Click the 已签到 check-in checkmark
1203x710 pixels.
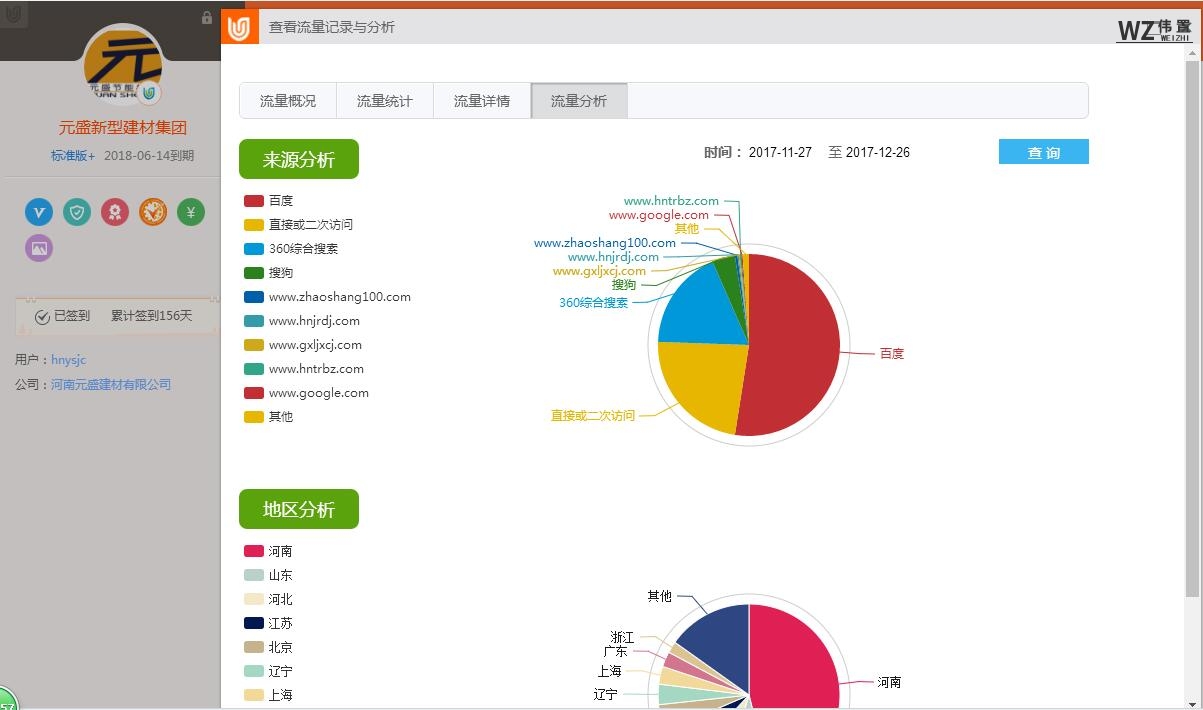pyautogui.click(x=42, y=316)
